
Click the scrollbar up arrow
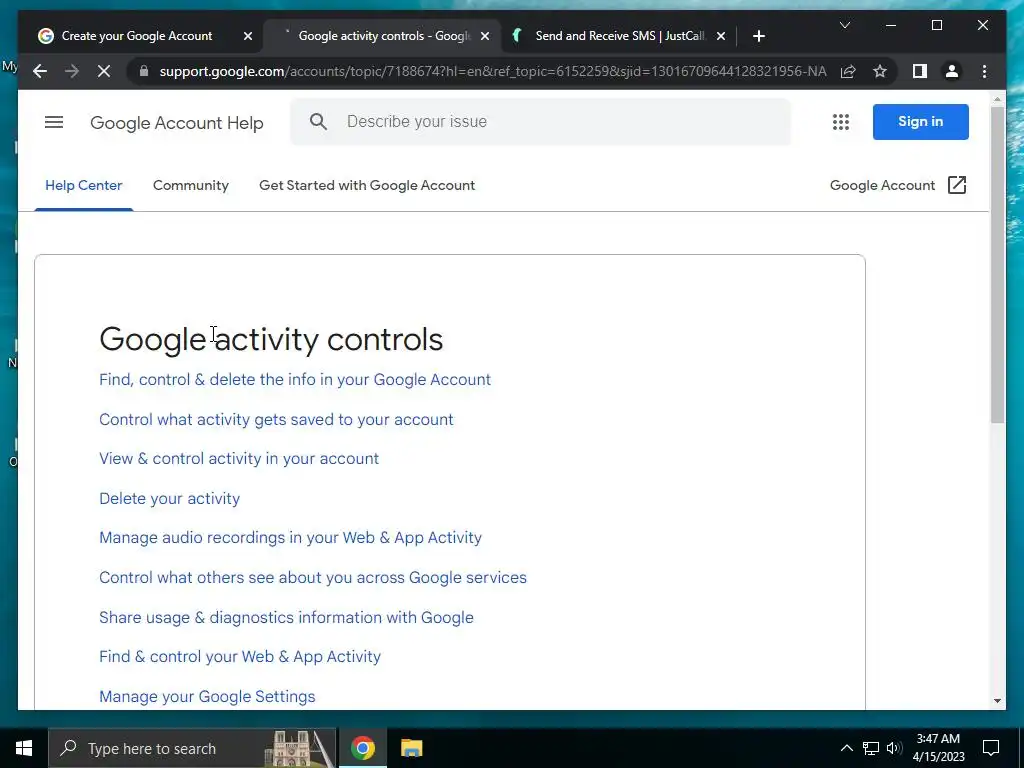tap(997, 99)
